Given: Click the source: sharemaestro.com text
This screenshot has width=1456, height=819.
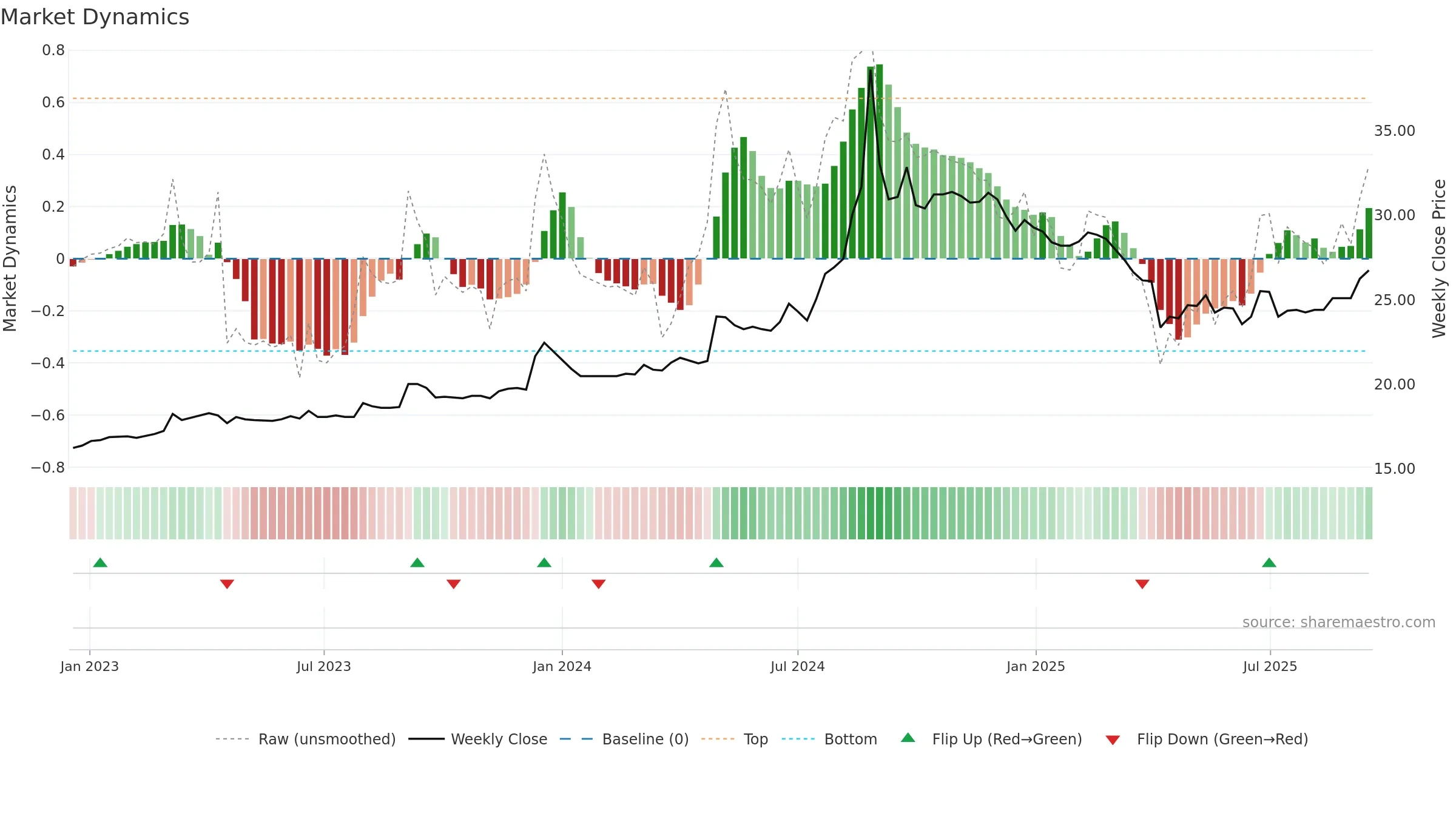Looking at the screenshot, I should tap(1339, 622).
